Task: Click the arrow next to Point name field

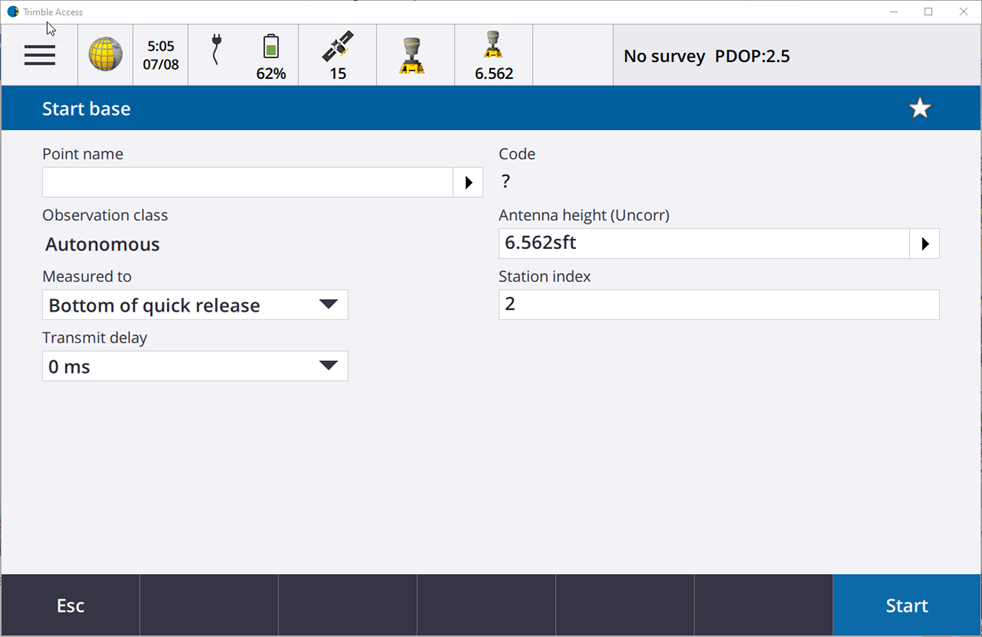Action: [x=468, y=183]
